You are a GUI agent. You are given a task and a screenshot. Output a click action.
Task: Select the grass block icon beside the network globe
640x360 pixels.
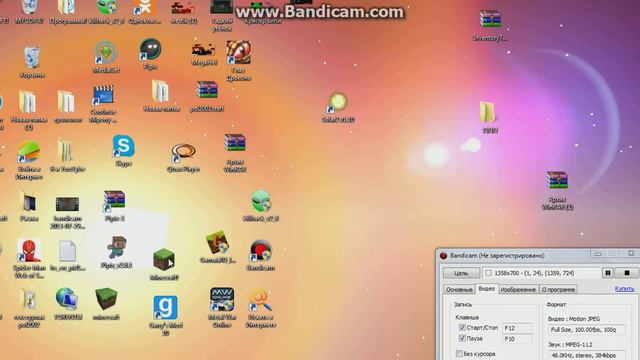pos(106,299)
